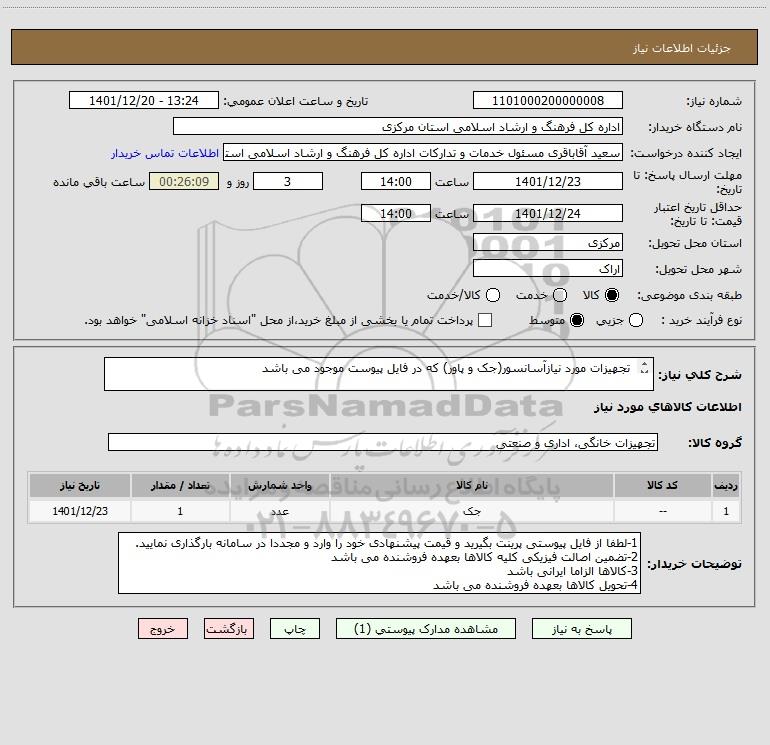770x745 pixels.
Task: Click the item name cell جک
Action: tap(471, 511)
